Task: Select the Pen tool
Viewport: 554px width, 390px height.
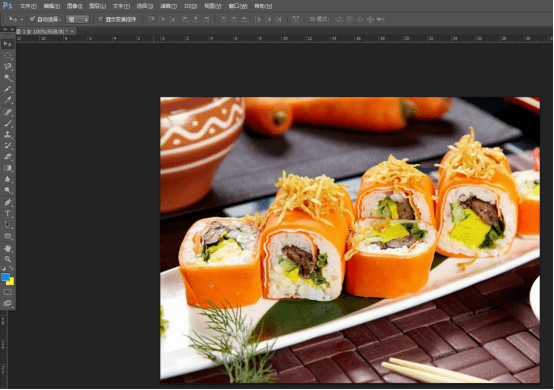Action: pos(8,202)
